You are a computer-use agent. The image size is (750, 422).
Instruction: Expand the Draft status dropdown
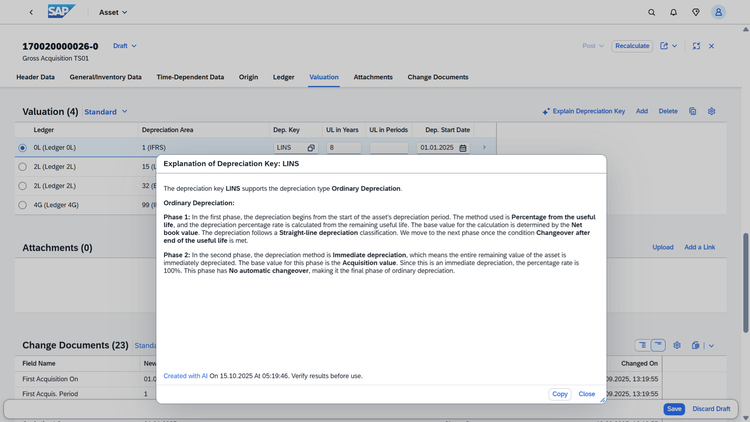[x=124, y=46]
